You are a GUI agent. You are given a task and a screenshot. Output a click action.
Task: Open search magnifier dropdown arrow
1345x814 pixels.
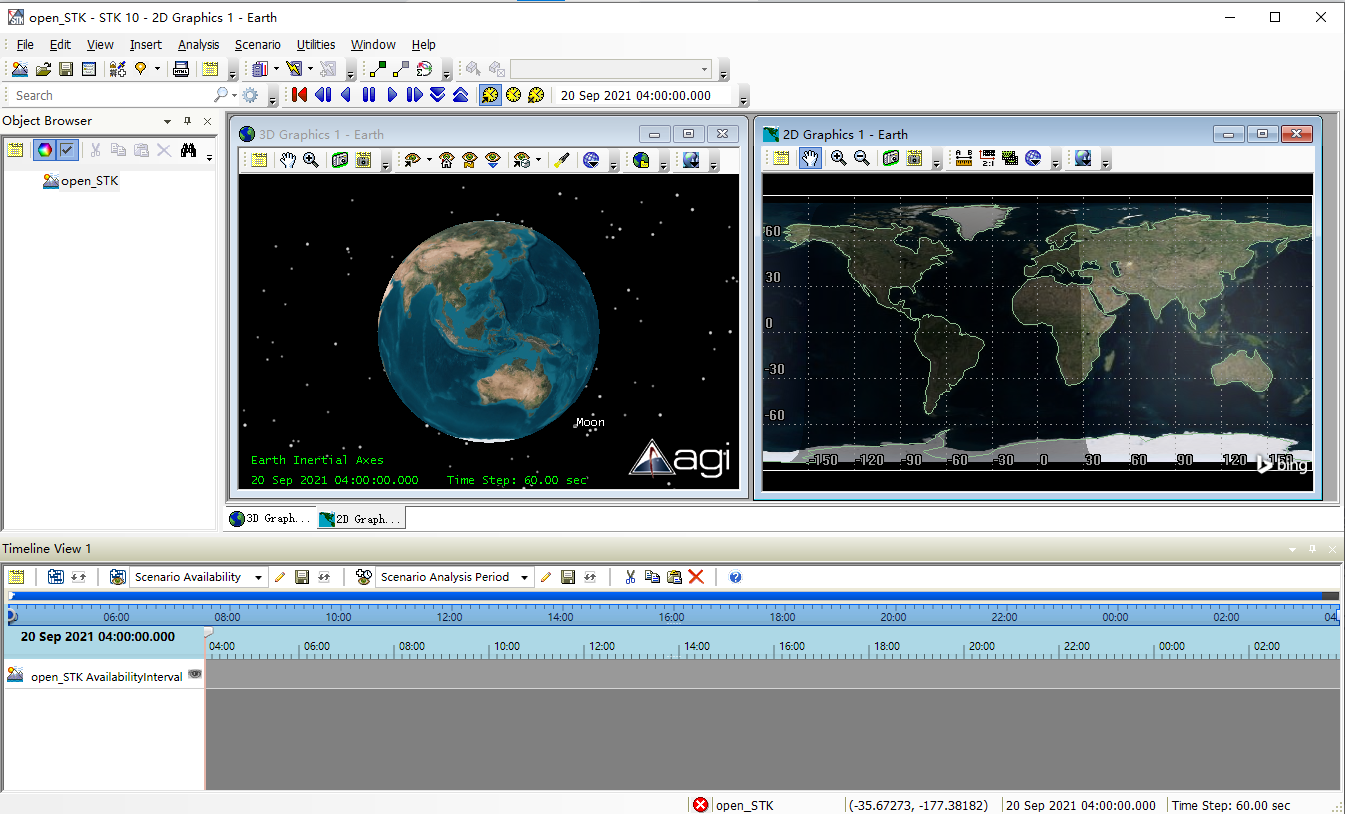coord(234,96)
